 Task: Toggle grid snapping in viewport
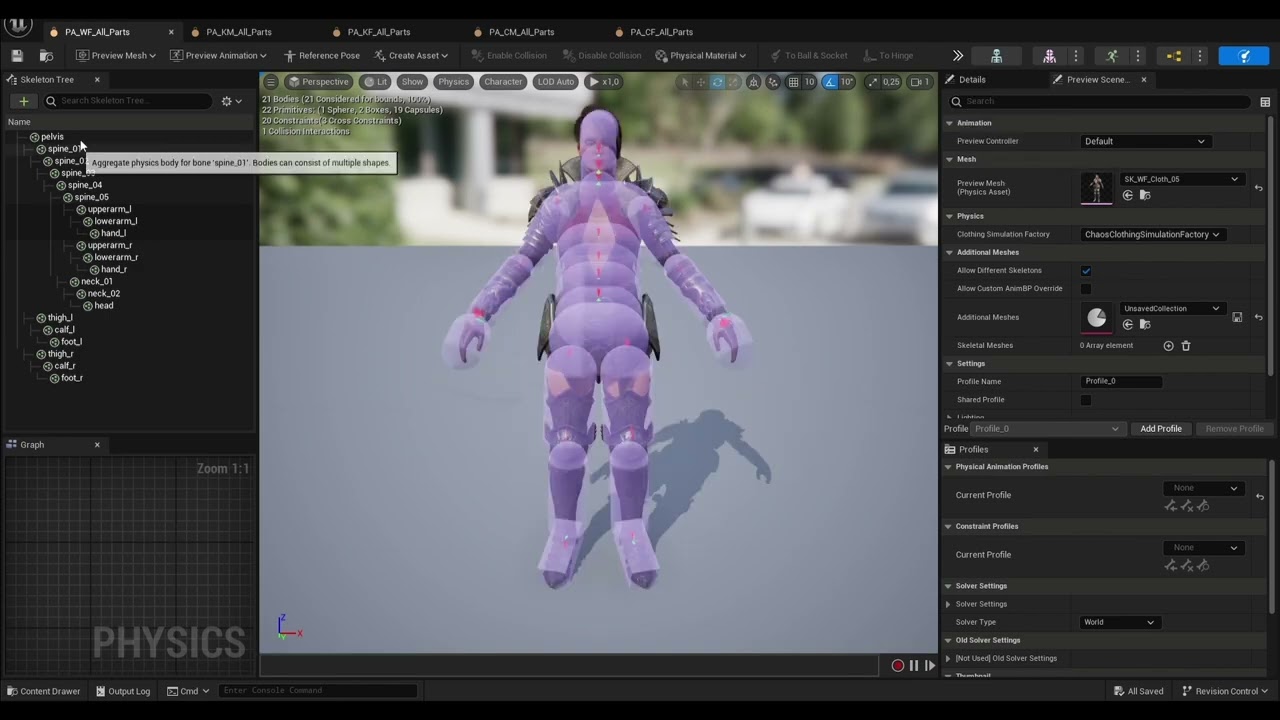pyautogui.click(x=793, y=82)
